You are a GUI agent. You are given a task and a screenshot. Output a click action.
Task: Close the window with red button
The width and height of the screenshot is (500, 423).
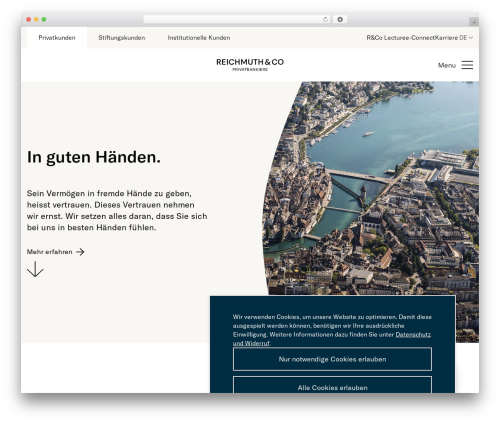tap(29, 20)
